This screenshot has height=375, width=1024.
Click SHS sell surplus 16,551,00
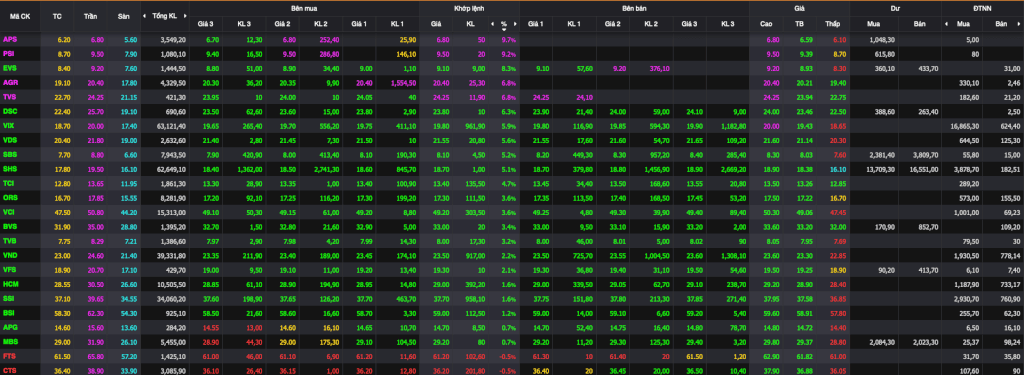point(925,169)
